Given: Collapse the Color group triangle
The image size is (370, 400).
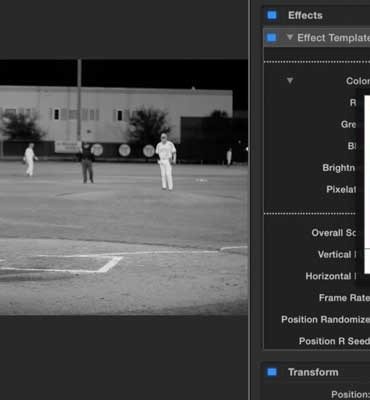Looking at the screenshot, I should click(290, 81).
